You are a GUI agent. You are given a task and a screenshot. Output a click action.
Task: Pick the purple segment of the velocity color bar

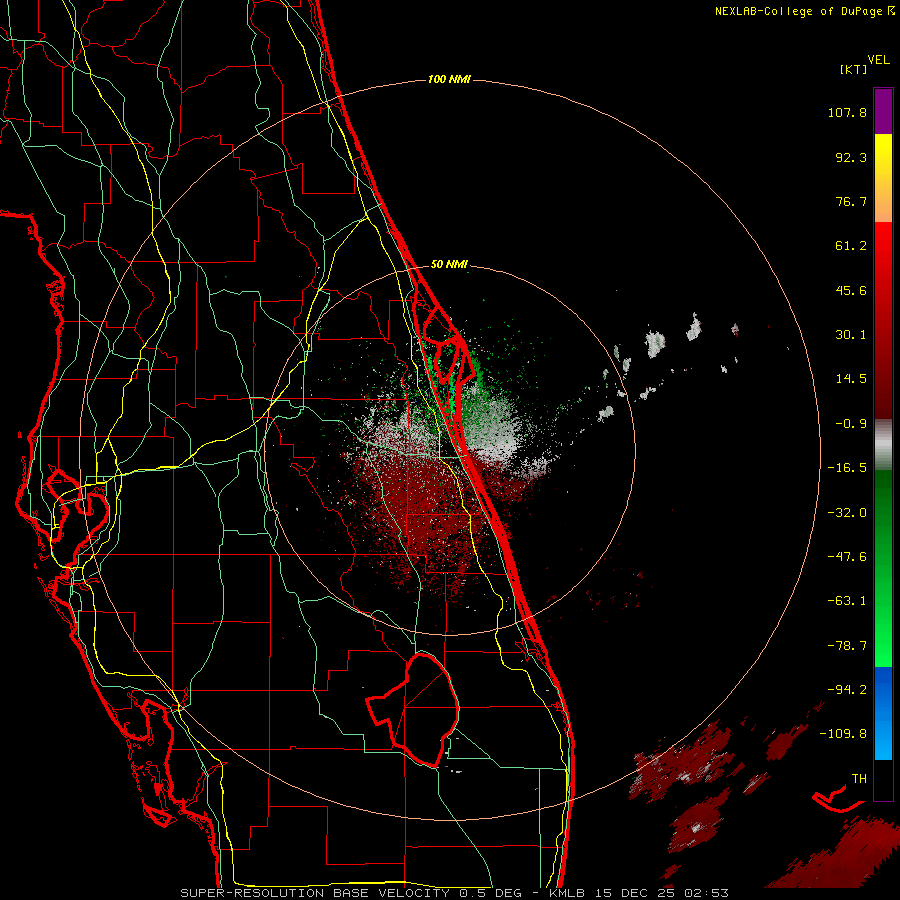point(883,111)
